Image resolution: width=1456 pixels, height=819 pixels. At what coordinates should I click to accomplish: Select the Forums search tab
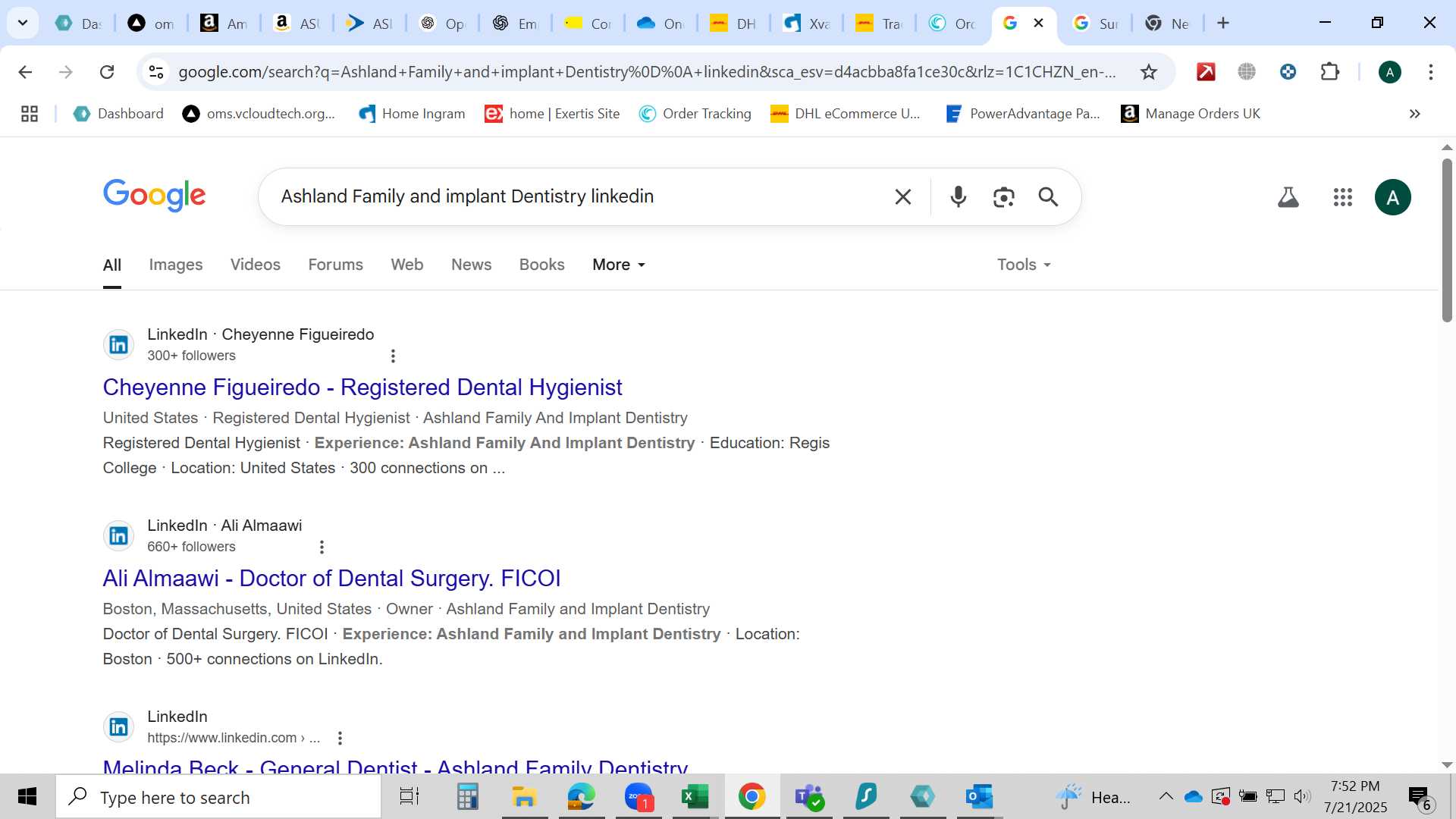click(335, 265)
